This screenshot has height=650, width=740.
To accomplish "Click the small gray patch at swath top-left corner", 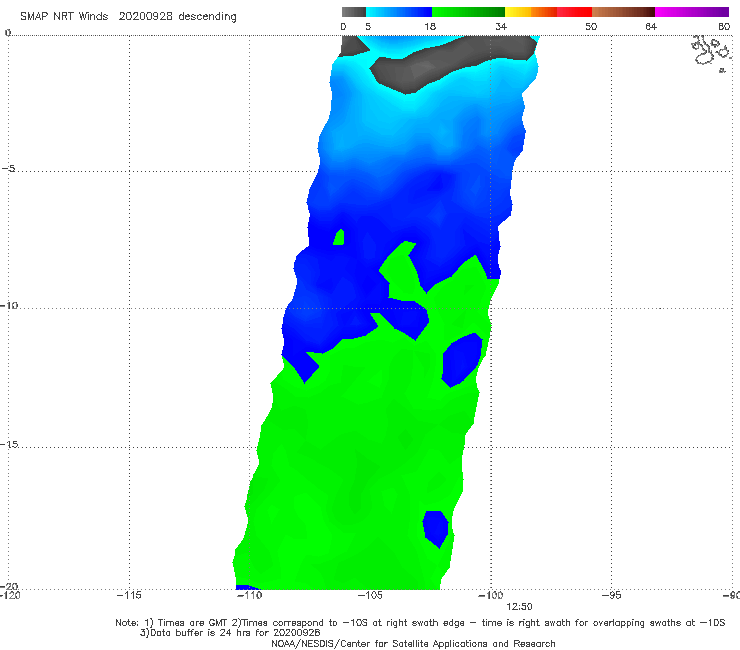I will point(353,46).
